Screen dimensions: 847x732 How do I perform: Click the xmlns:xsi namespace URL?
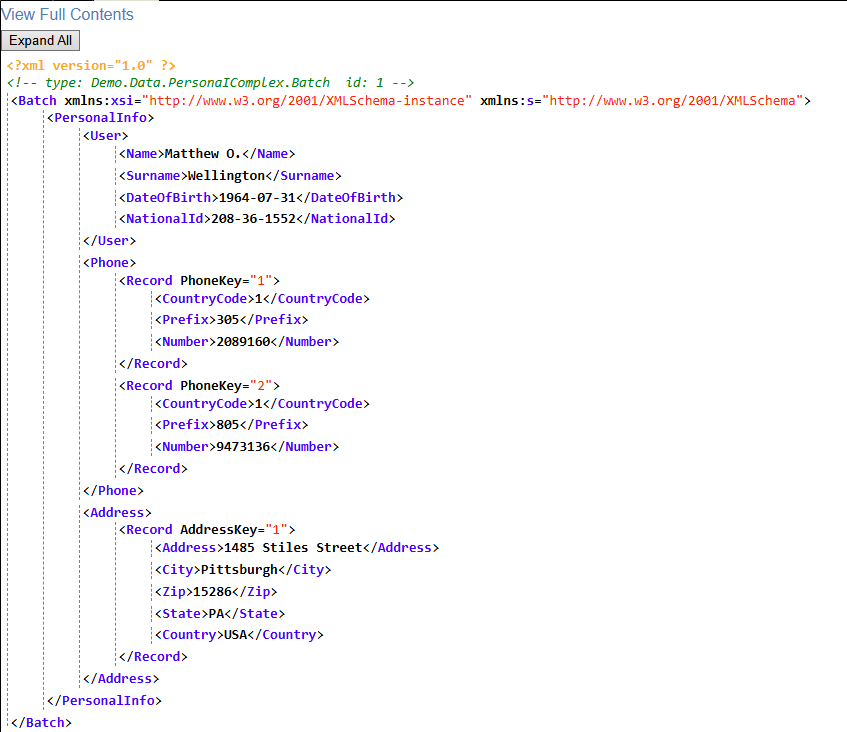pyautogui.click(x=307, y=101)
